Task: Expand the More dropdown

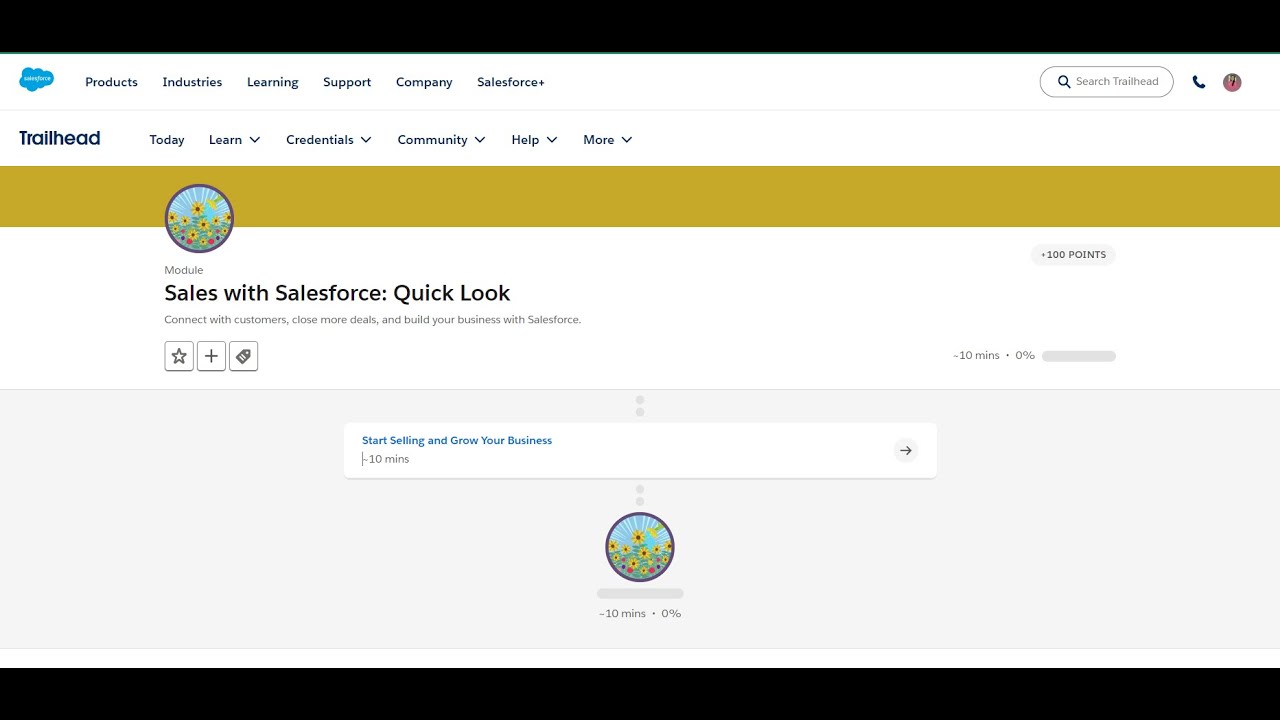Action: [608, 140]
